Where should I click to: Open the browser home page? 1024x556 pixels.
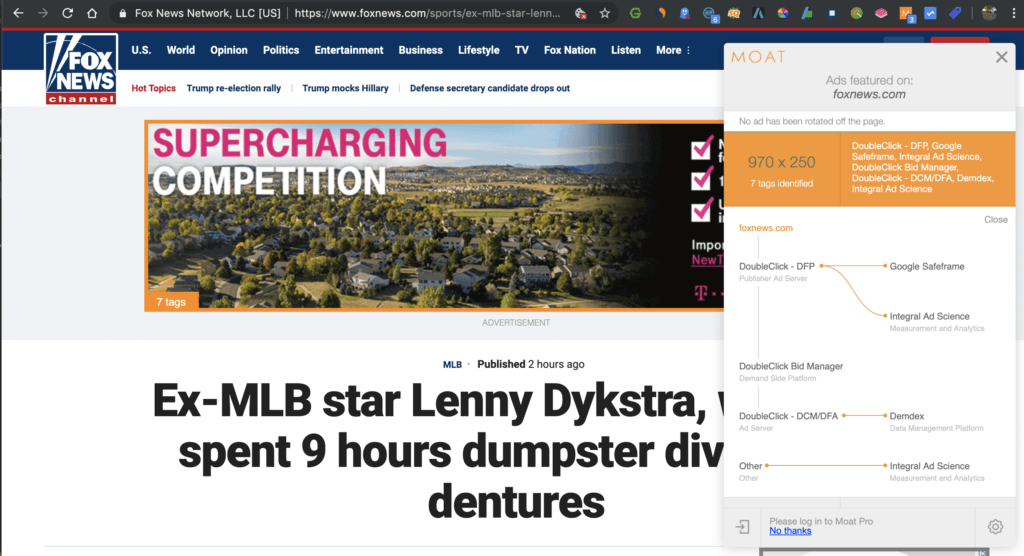tap(92, 13)
